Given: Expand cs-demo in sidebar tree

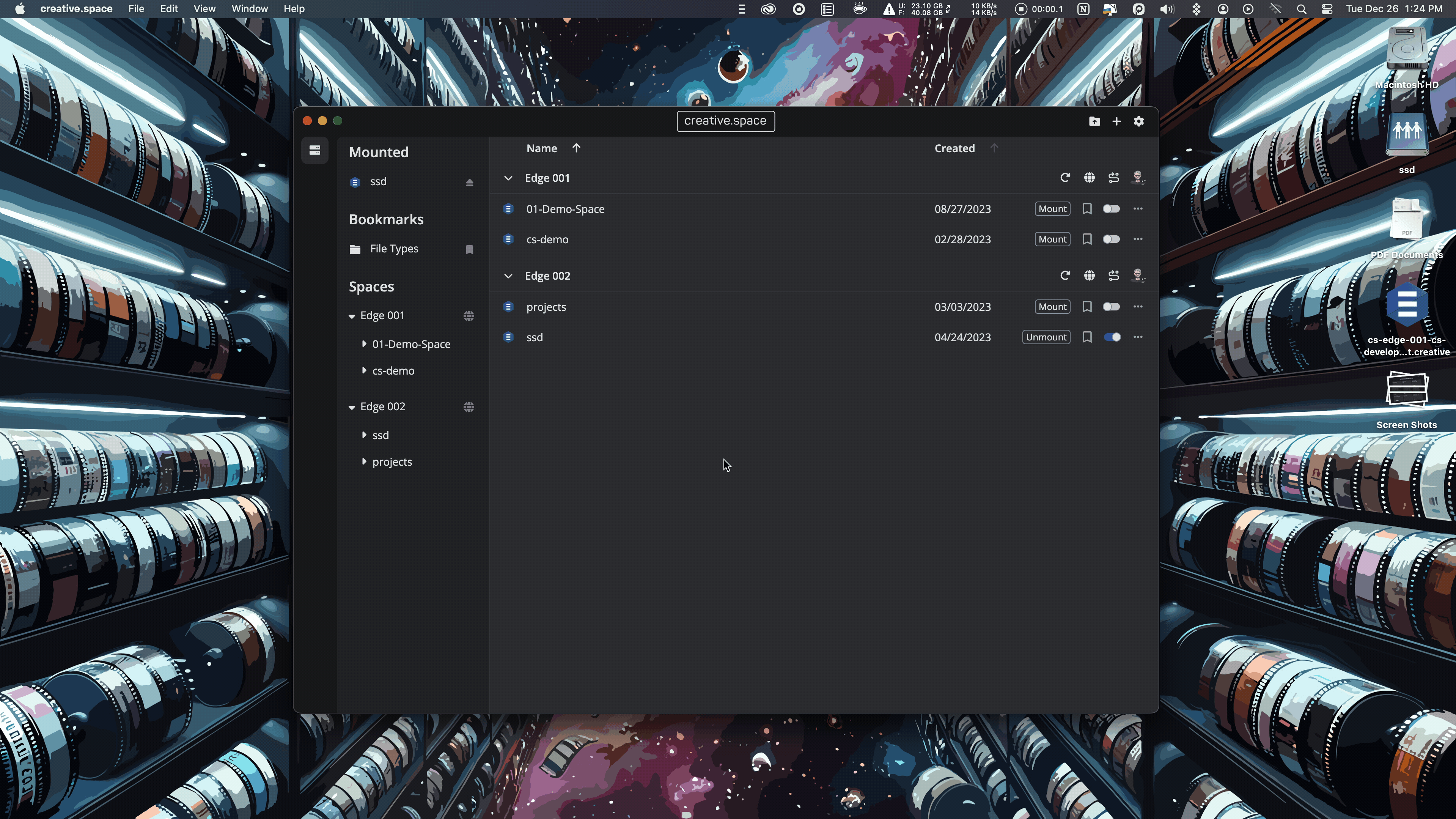Looking at the screenshot, I should [364, 370].
